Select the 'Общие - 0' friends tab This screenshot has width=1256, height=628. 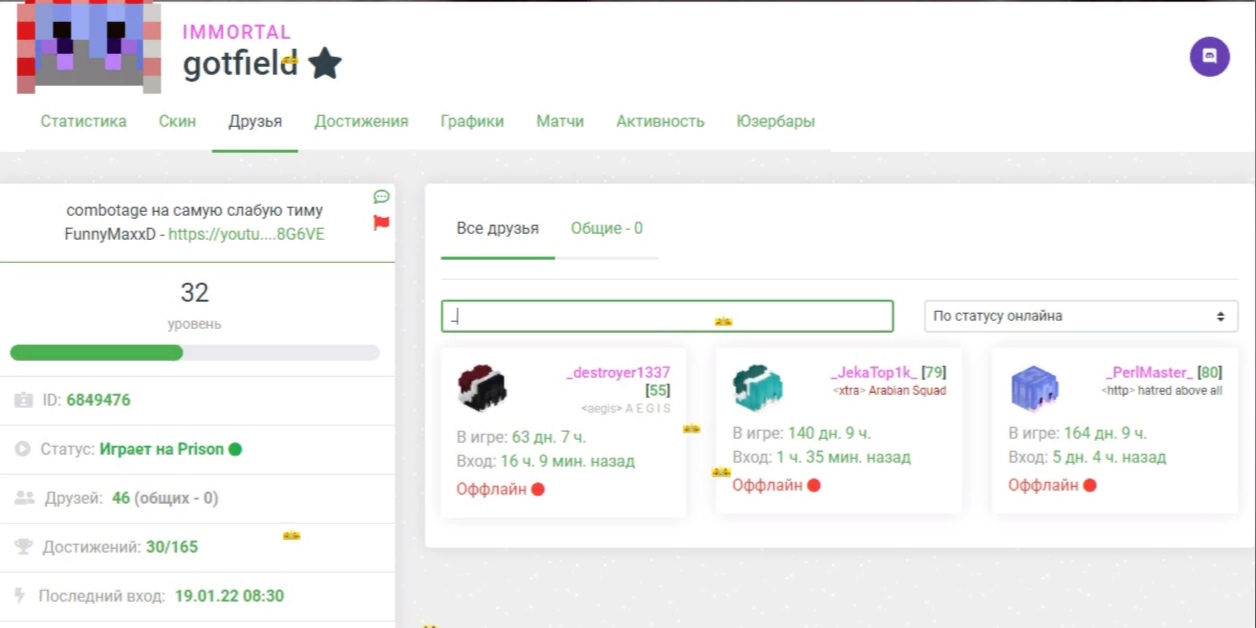(x=606, y=228)
